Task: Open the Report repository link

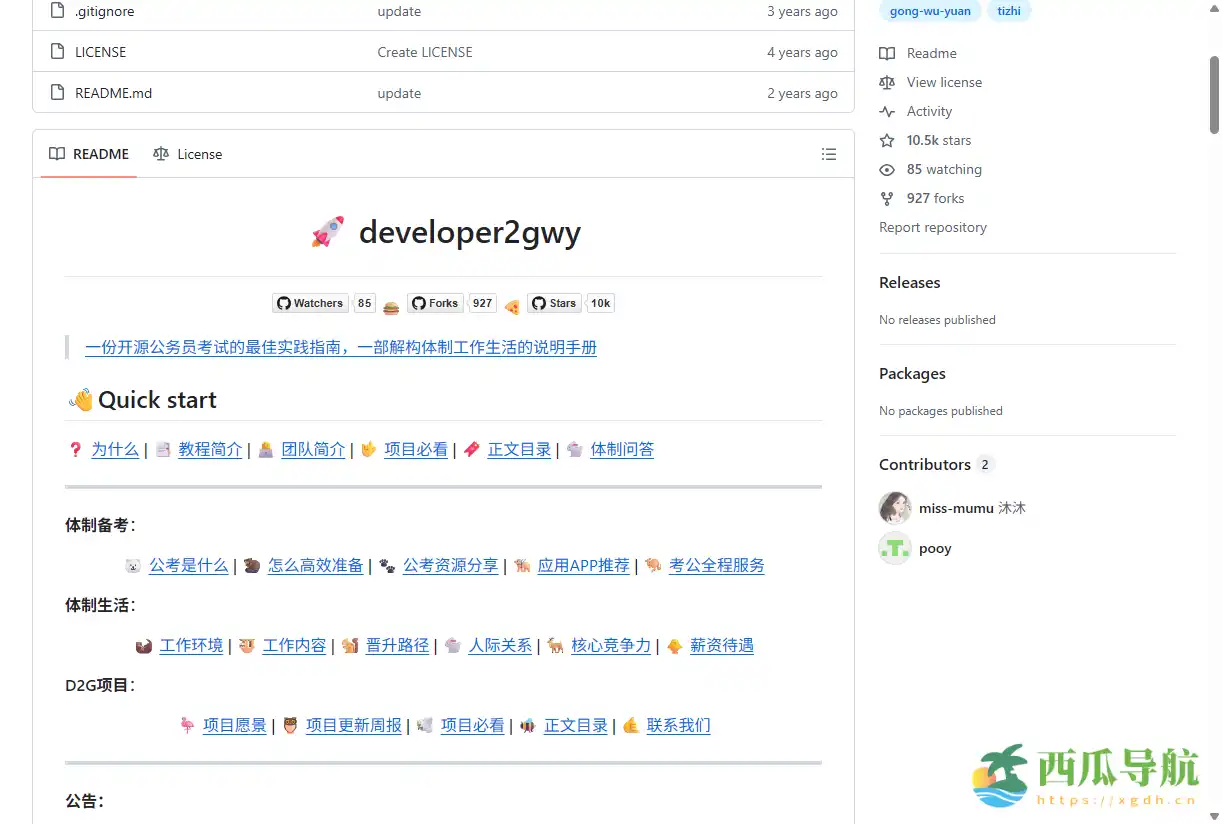Action: click(x=932, y=227)
